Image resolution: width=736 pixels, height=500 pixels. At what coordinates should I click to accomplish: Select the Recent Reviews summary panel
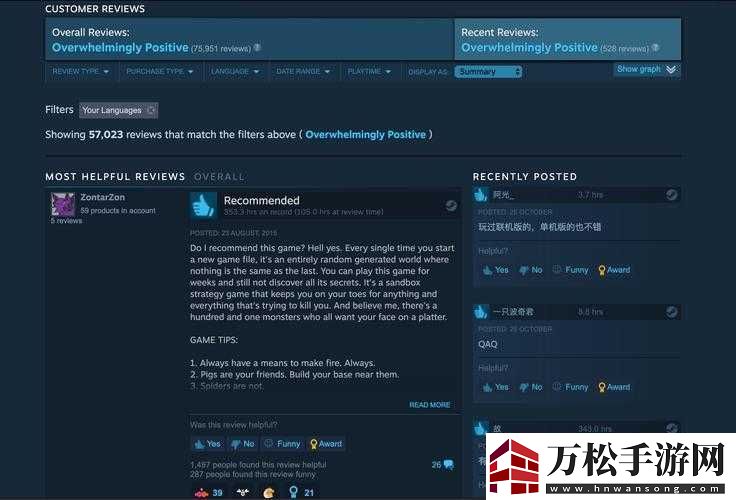pyautogui.click(x=567, y=39)
